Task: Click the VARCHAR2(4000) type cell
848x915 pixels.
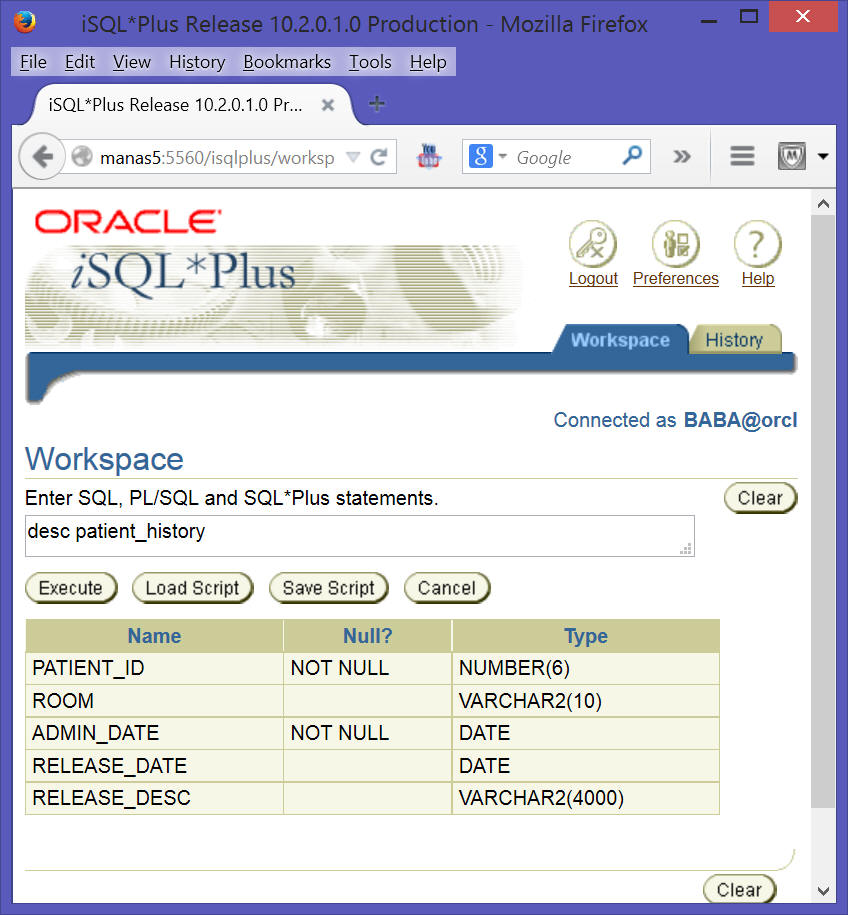Action: [x=586, y=798]
